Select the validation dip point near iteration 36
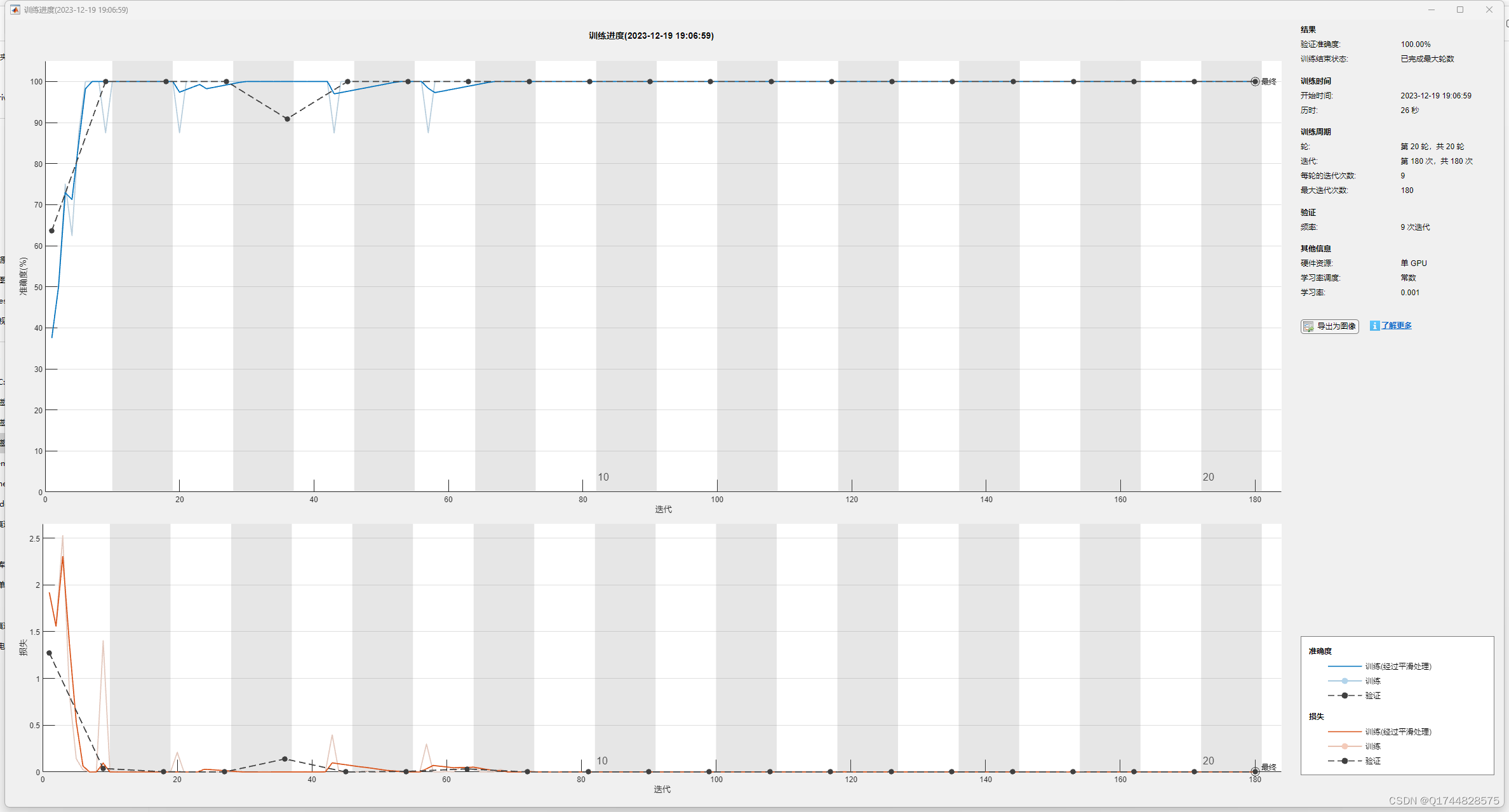Viewport: 1509px width, 812px height. [287, 119]
